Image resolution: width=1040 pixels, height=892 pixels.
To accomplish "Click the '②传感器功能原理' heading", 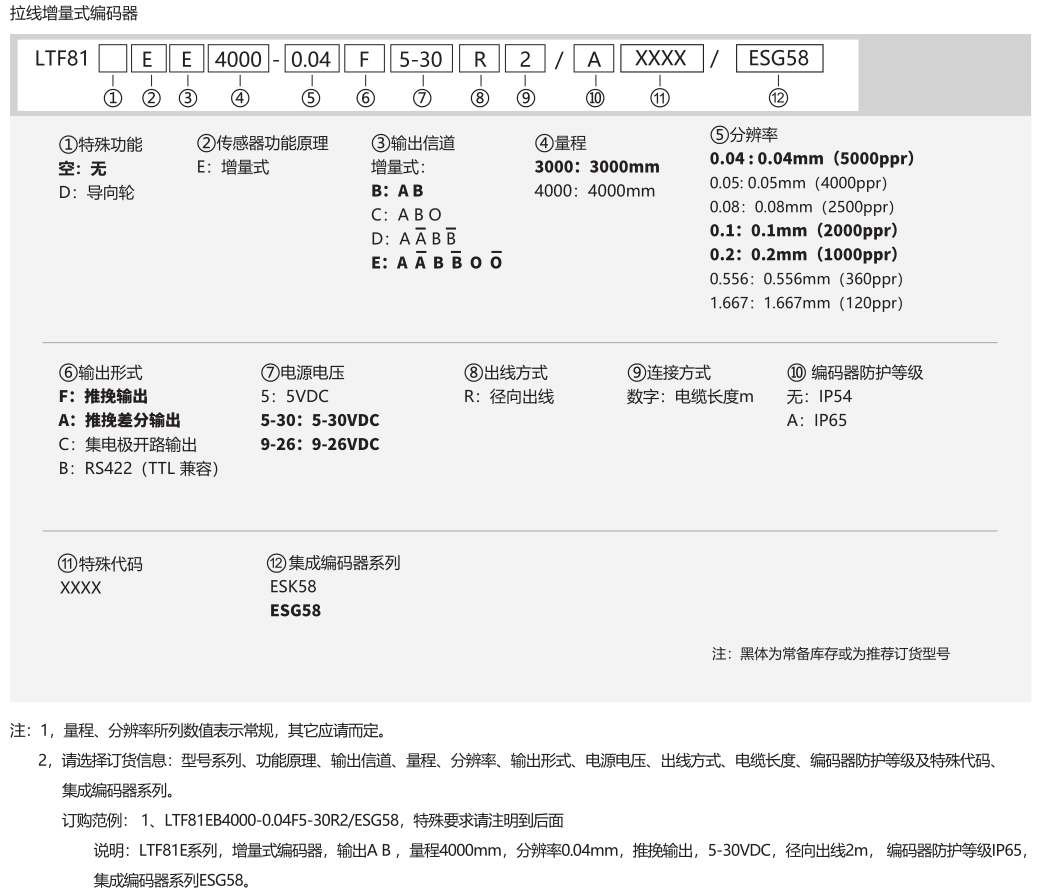I will point(263,143).
